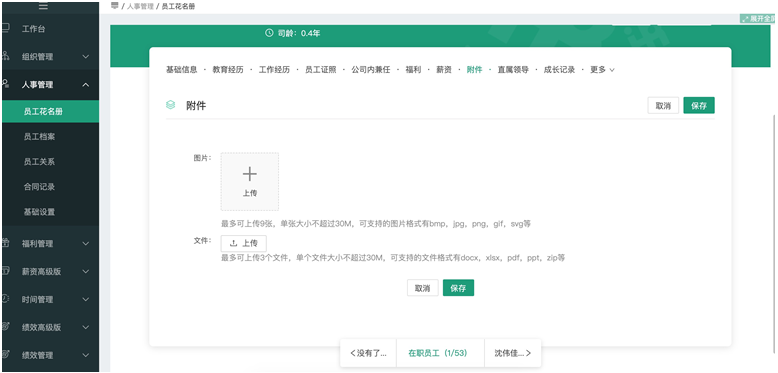Click the 薪资高级版 wallet icon

[x=5, y=271]
